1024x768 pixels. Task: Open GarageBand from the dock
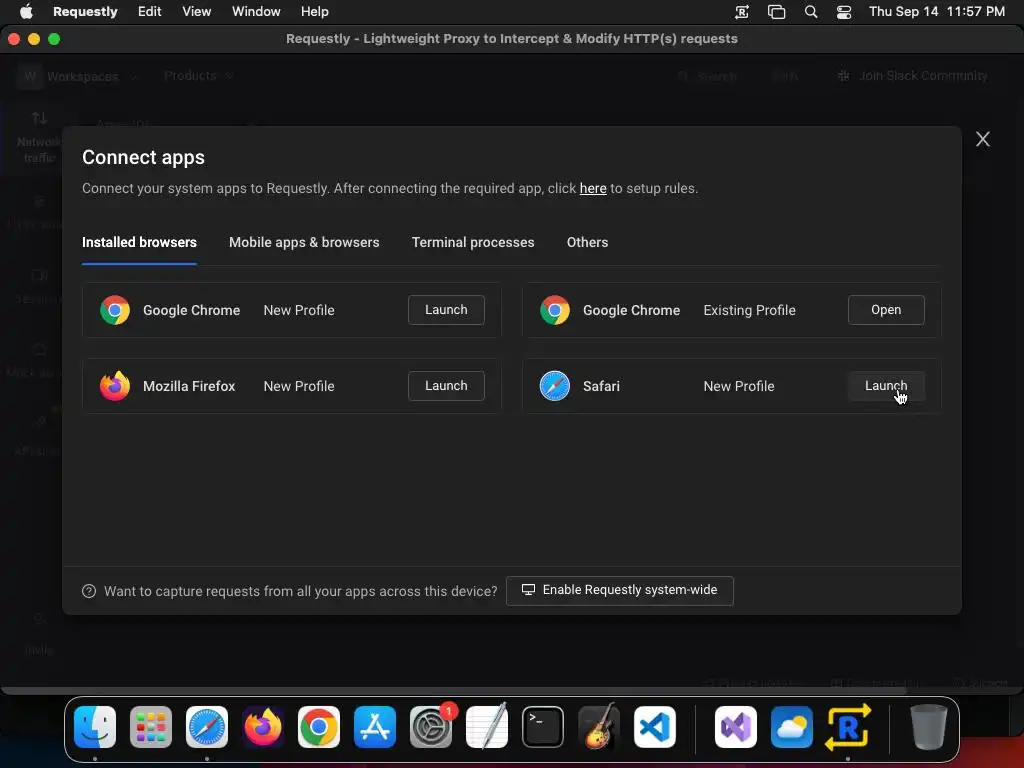(599, 727)
